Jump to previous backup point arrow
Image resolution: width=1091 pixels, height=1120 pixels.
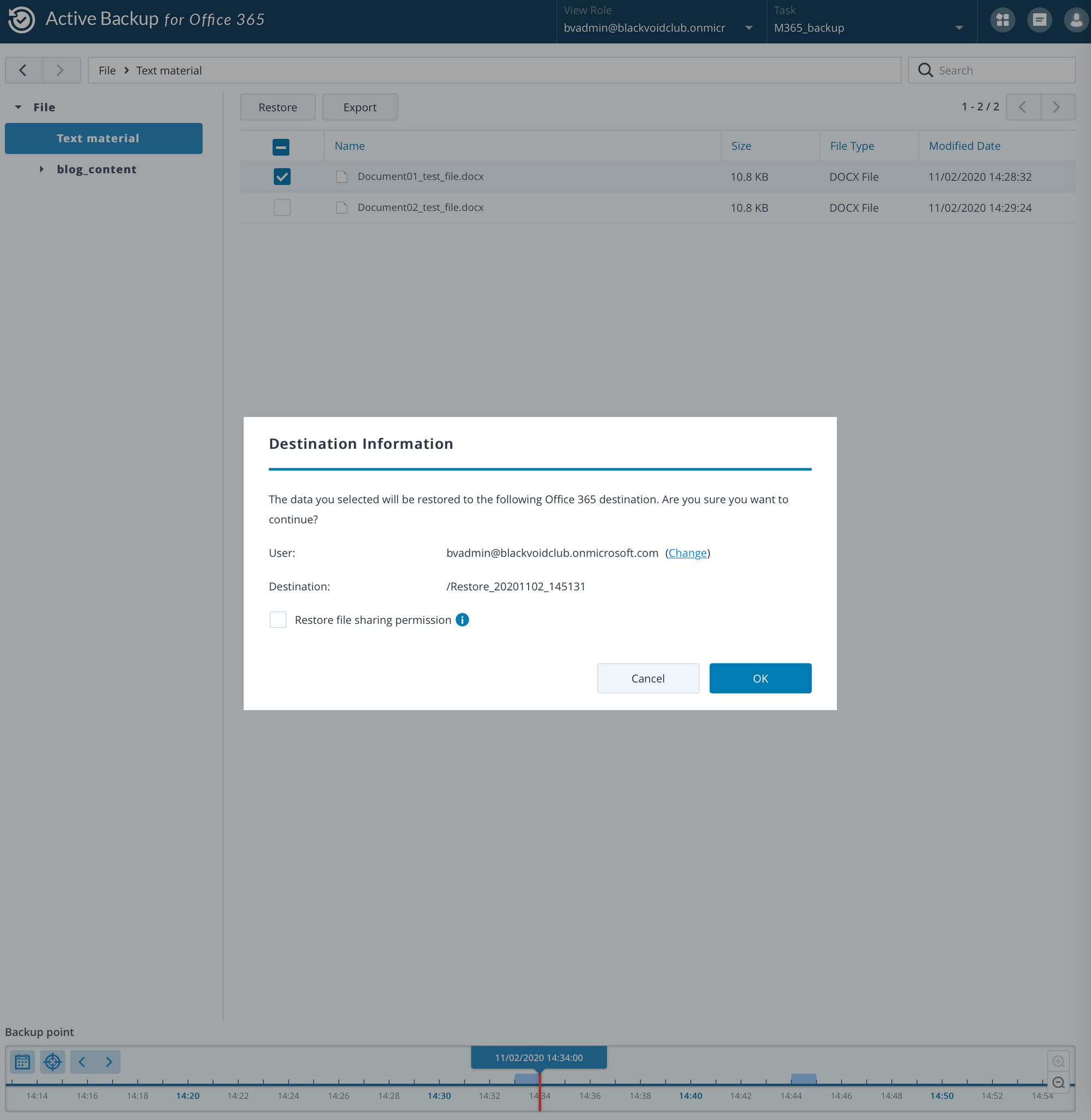82,1062
